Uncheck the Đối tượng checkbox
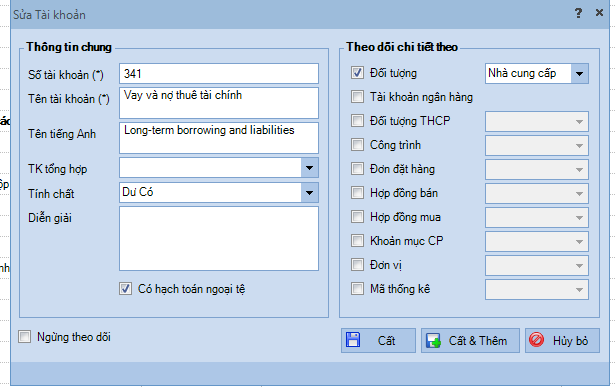 (357, 73)
